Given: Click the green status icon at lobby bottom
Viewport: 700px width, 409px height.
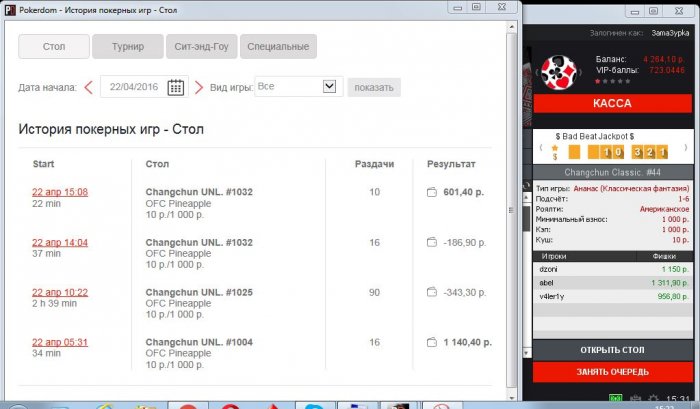Looking at the screenshot, I should click(x=616, y=398).
